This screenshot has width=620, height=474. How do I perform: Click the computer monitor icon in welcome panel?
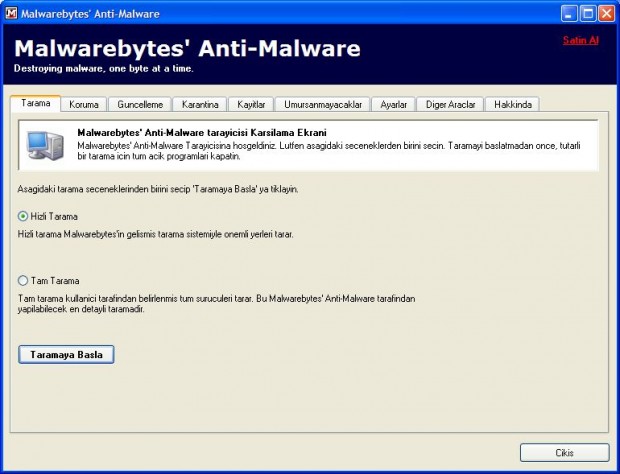click(45, 145)
